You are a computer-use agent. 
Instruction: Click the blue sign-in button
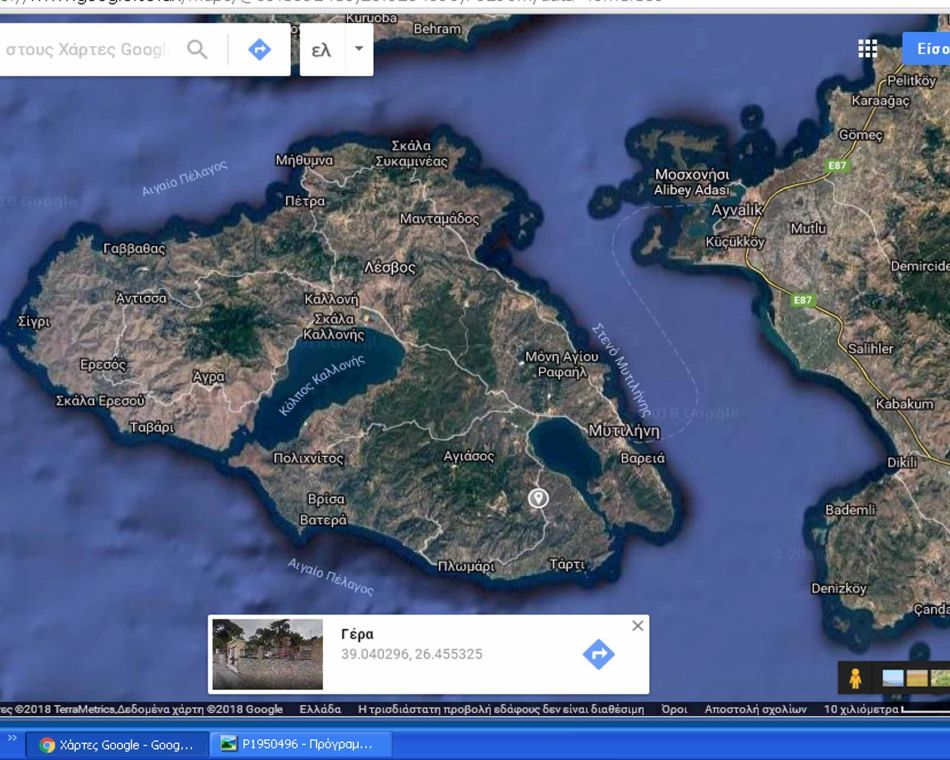click(x=927, y=49)
